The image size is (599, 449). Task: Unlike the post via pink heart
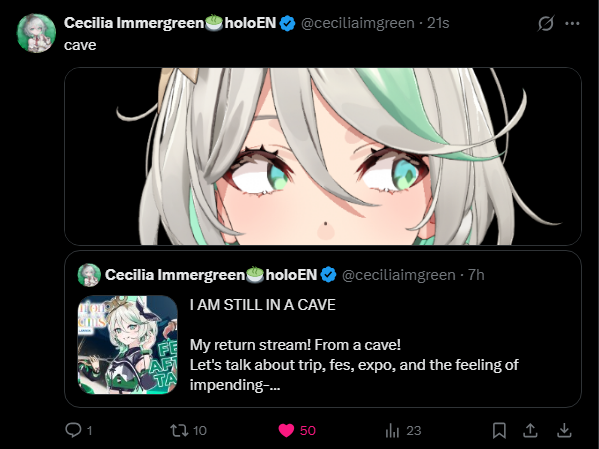pos(286,430)
